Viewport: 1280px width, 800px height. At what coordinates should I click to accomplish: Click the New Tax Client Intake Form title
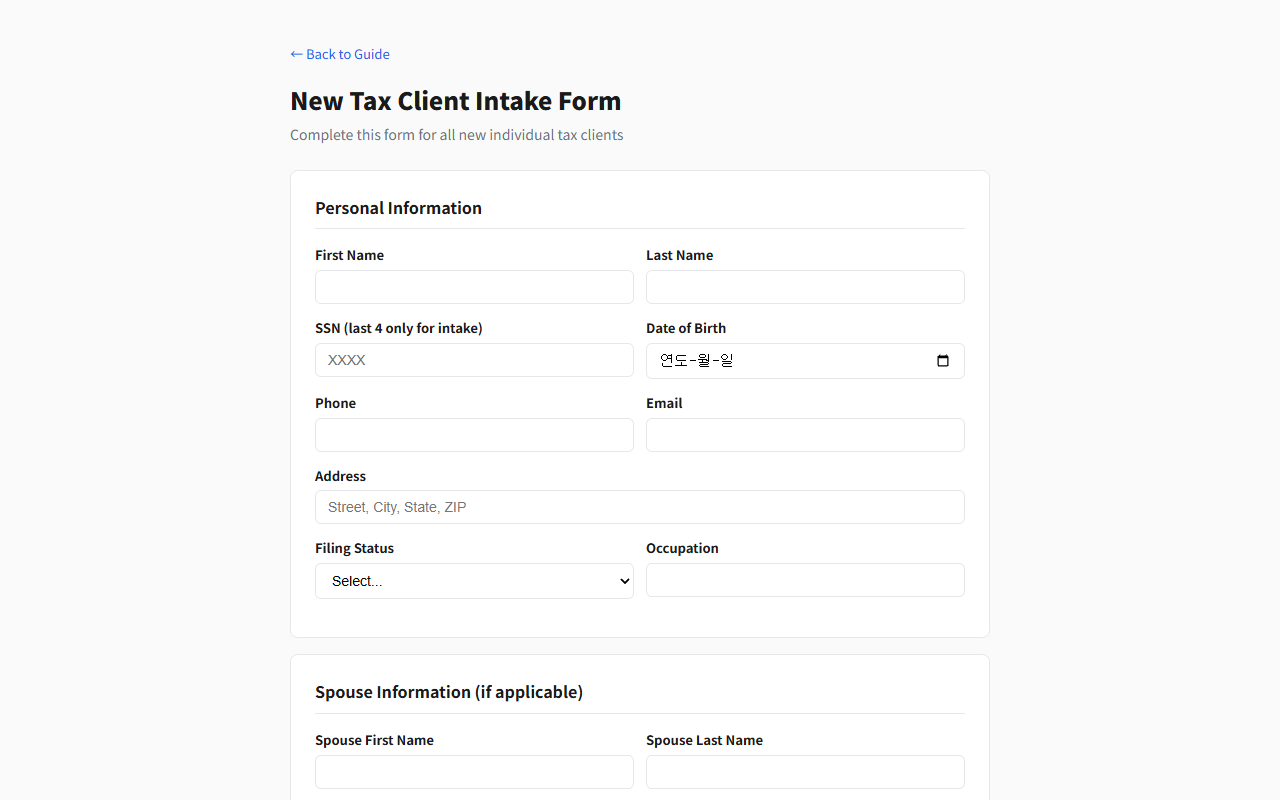(455, 101)
